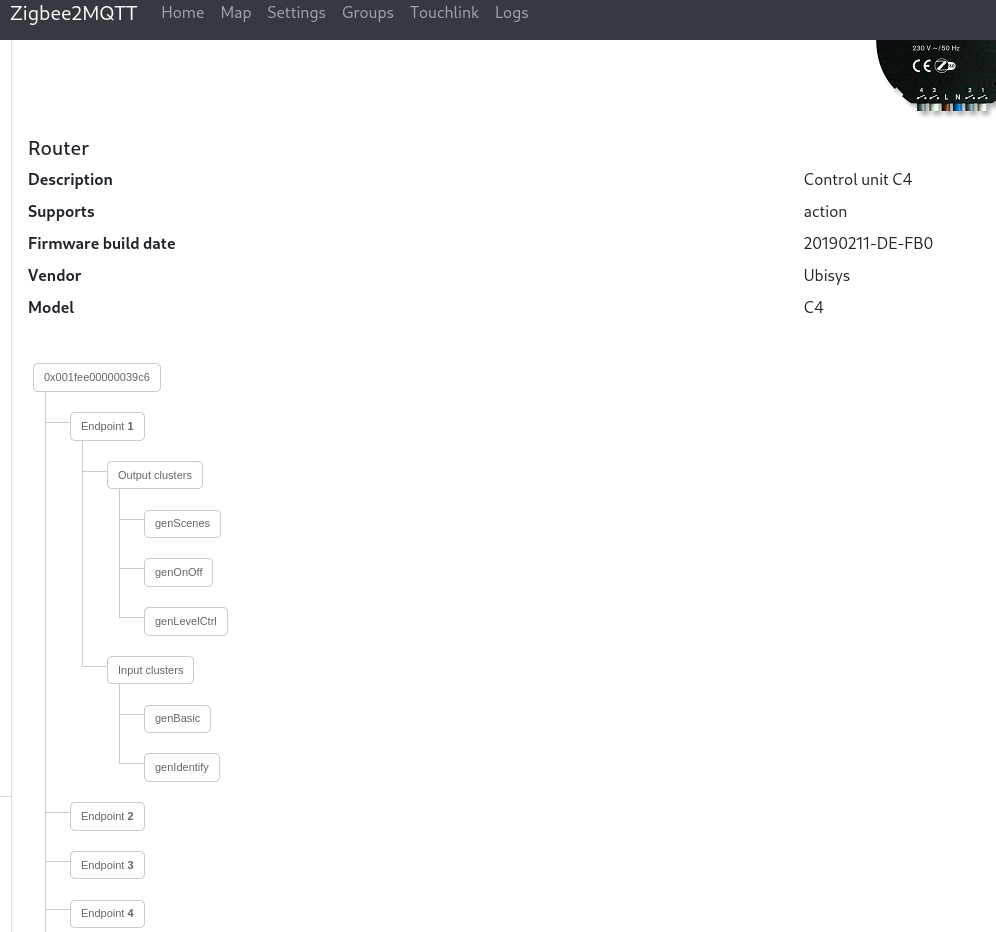996x932 pixels.
Task: Select the genScenes cluster
Action: tap(182, 523)
